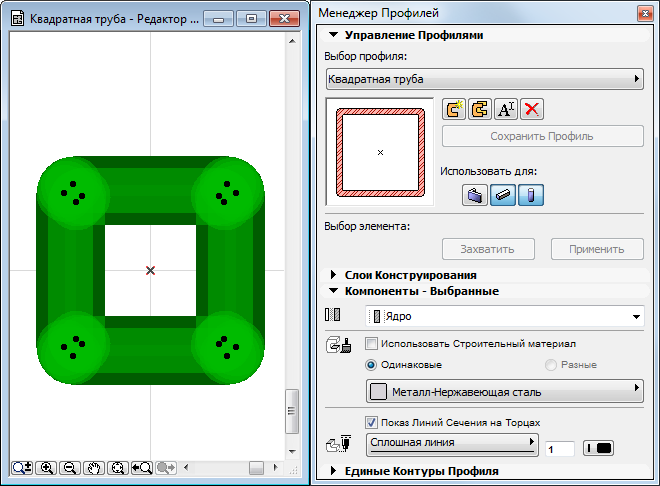The height and width of the screenshot is (486, 660).
Task: Toggle Use for Wall icon
Action: click(x=475, y=195)
